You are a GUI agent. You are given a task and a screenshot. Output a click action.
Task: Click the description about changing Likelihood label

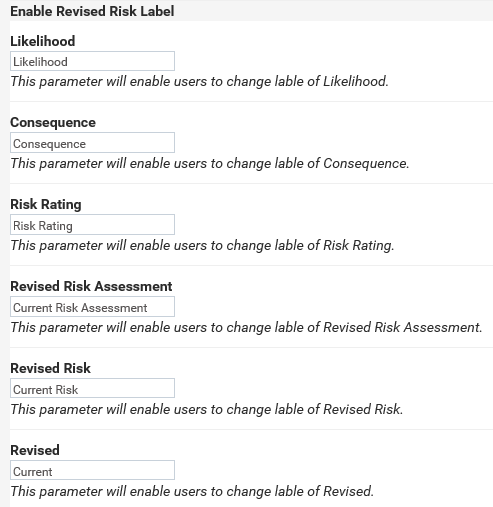tap(199, 82)
